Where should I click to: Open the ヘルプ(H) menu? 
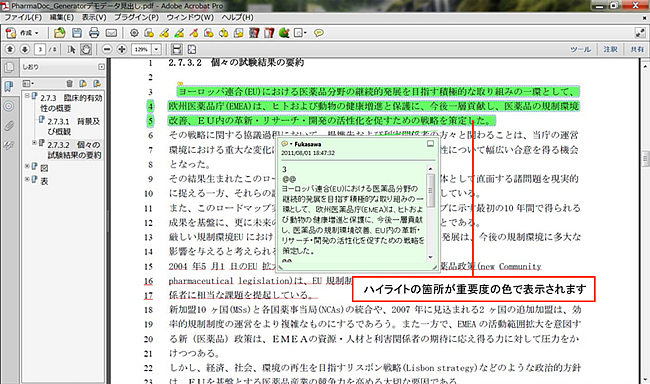[237, 17]
